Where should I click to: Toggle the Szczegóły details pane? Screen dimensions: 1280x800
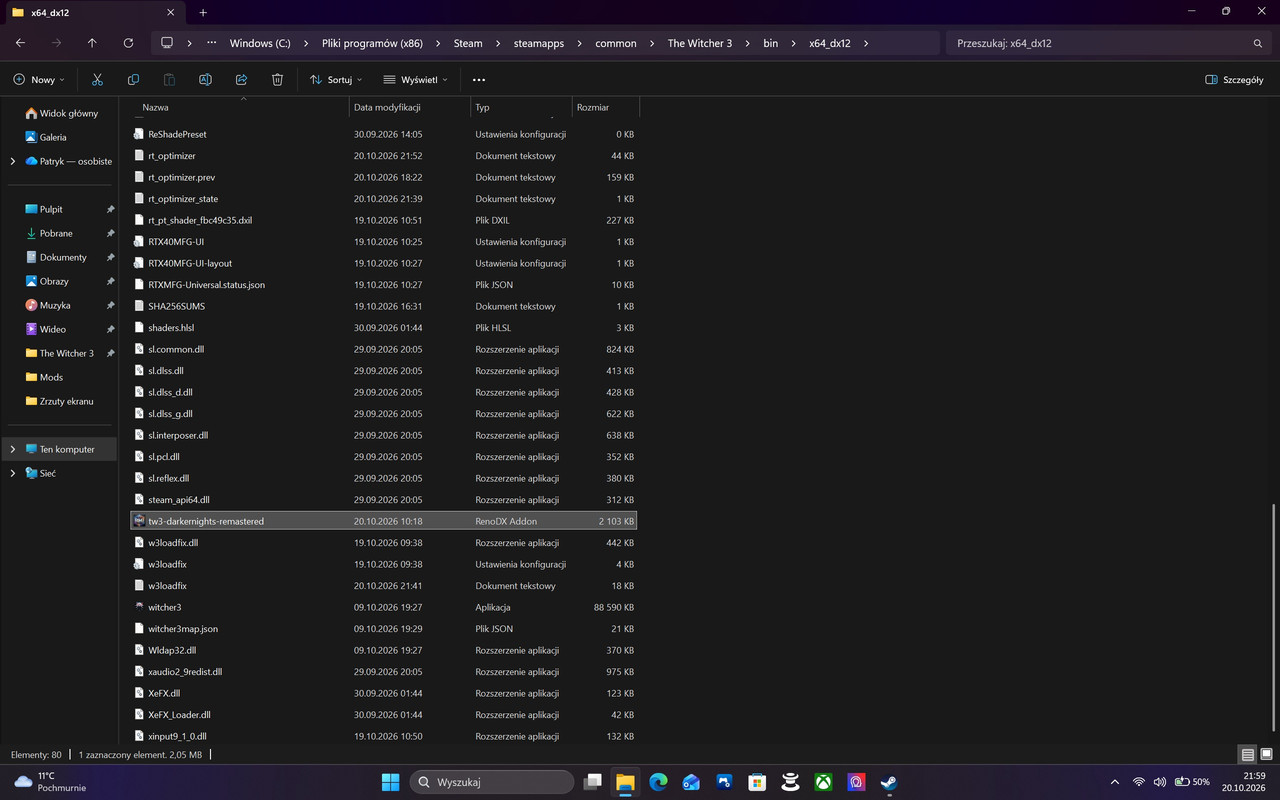(x=1234, y=79)
